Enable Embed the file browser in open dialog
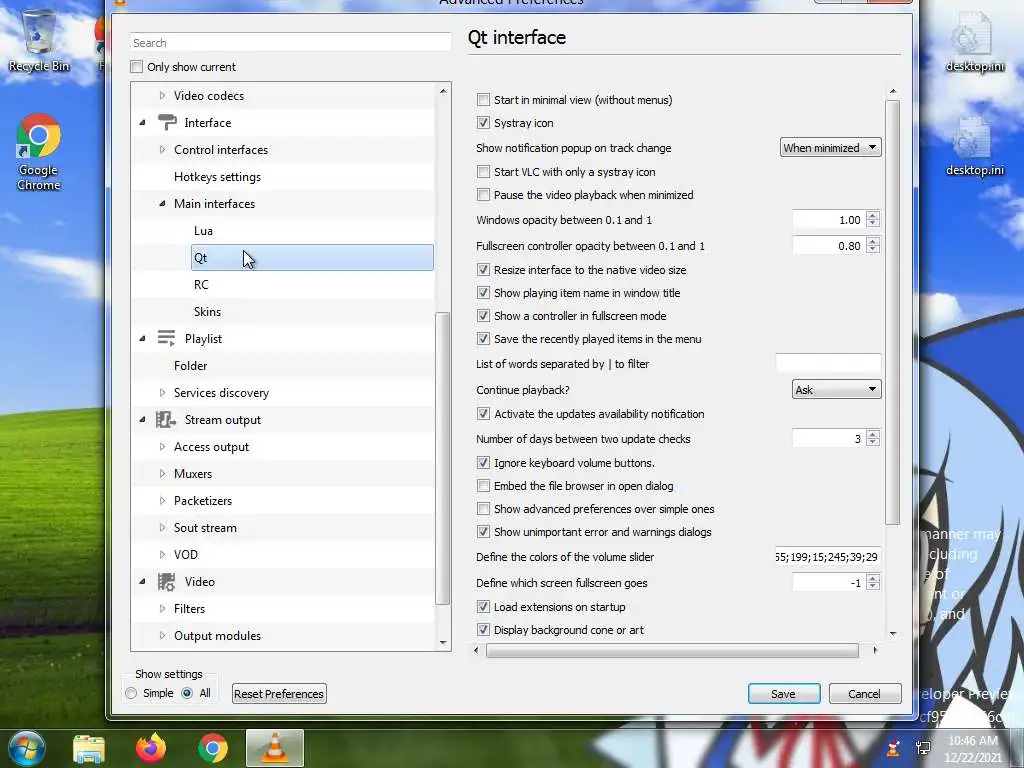 [483, 486]
